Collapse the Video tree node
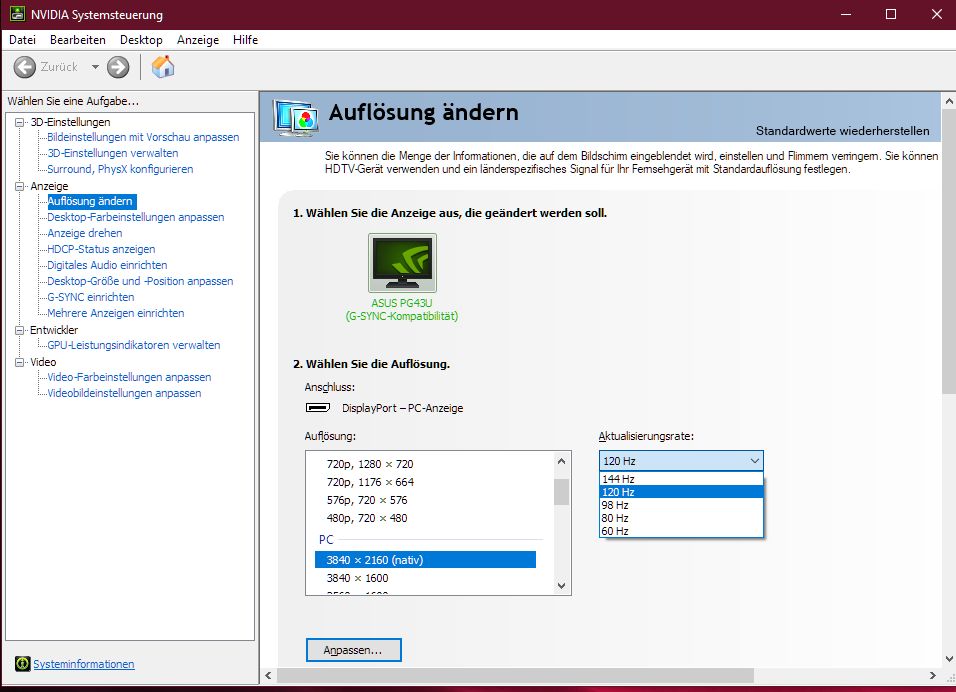The width and height of the screenshot is (956, 692). 20,362
